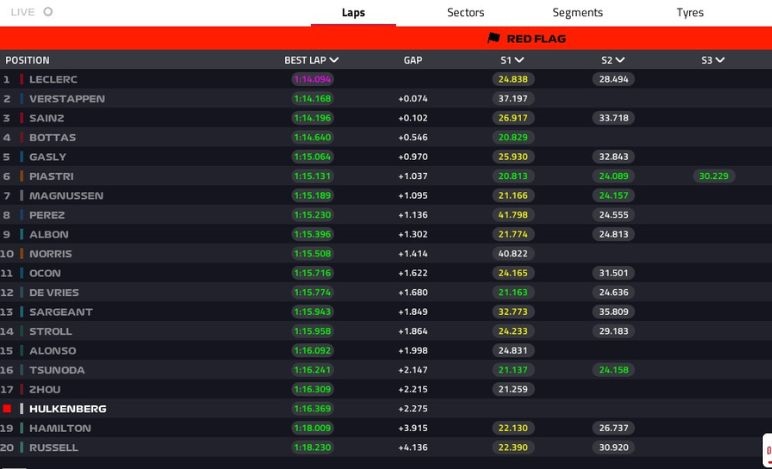Click the partially hidden widget at bottom-right
Image resolution: width=772 pixels, height=469 pixels.
(x=766, y=448)
